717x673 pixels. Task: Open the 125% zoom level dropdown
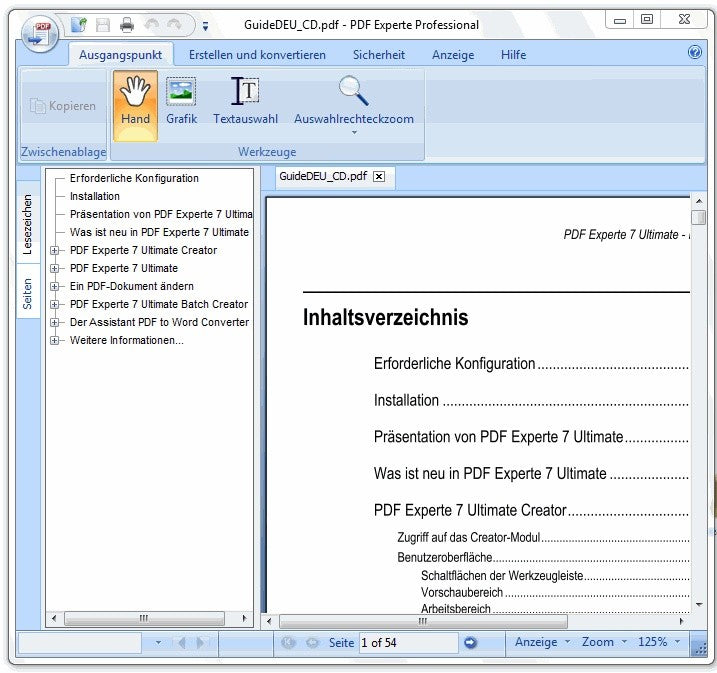[659, 642]
